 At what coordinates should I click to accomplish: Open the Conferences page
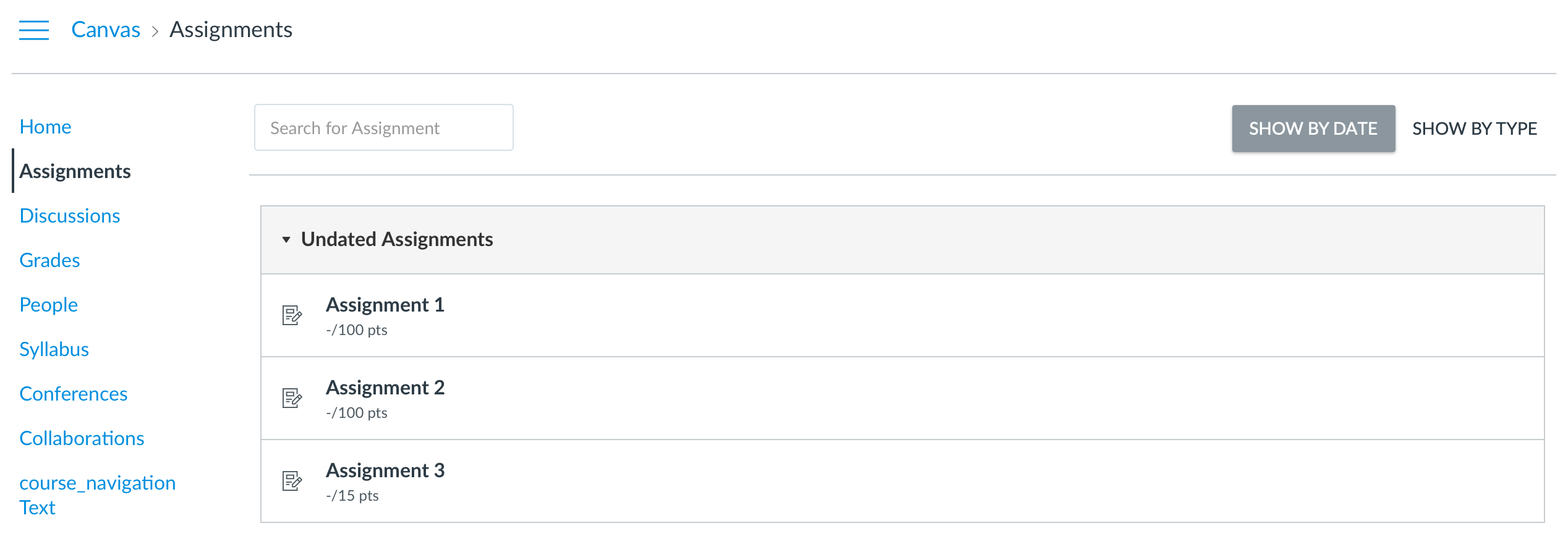[74, 394]
